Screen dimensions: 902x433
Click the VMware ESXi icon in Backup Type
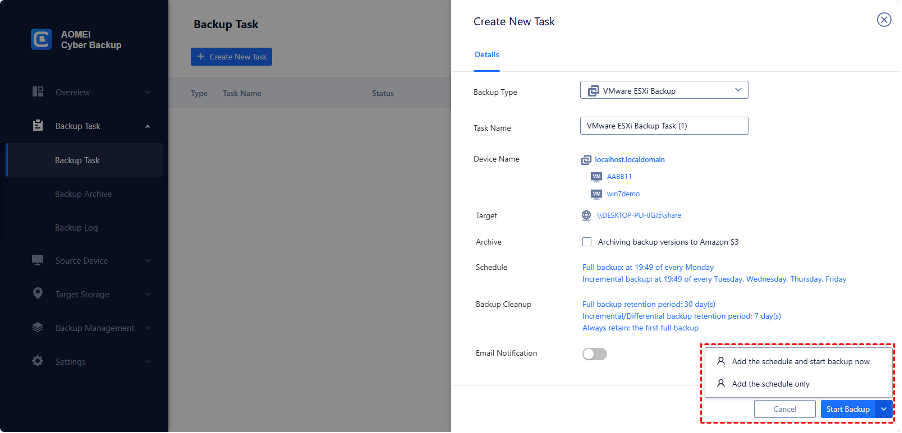(x=593, y=91)
